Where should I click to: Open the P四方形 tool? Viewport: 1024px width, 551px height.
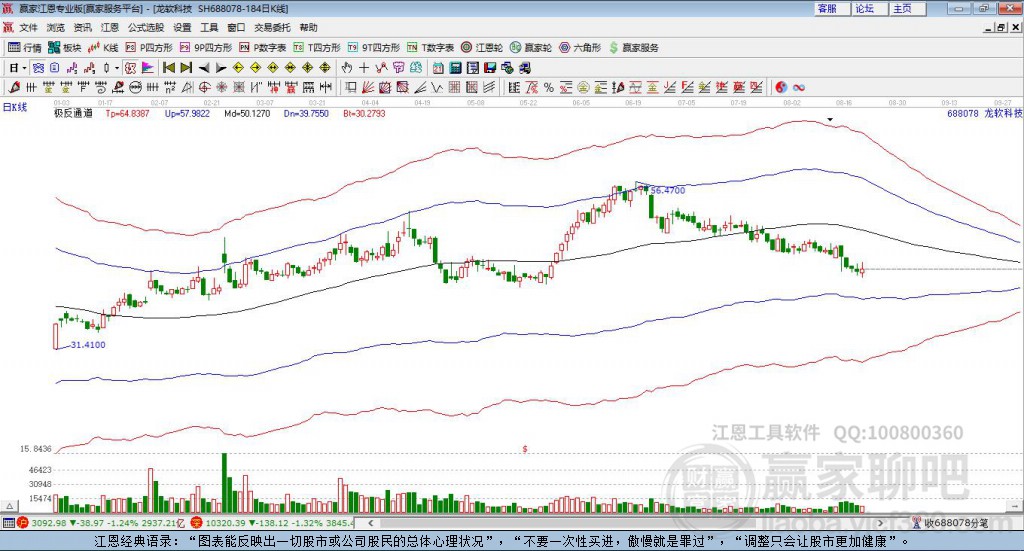click(x=148, y=48)
